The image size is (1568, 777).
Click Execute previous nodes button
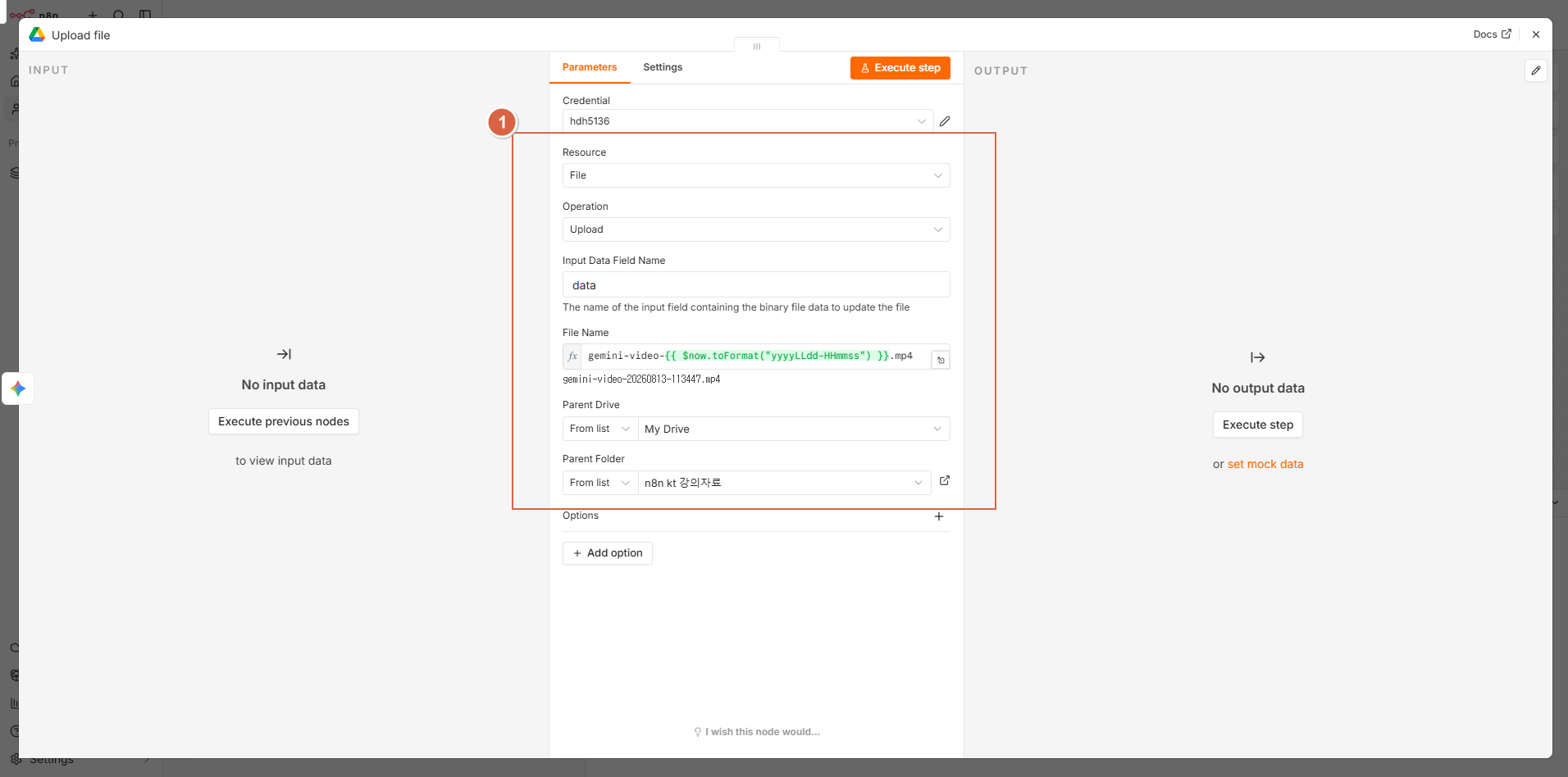click(284, 421)
